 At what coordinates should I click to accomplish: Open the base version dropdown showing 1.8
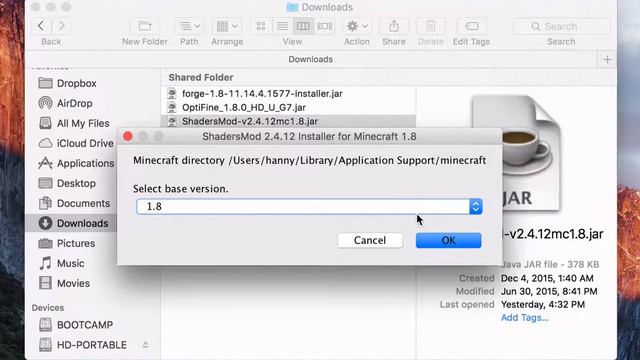point(309,207)
